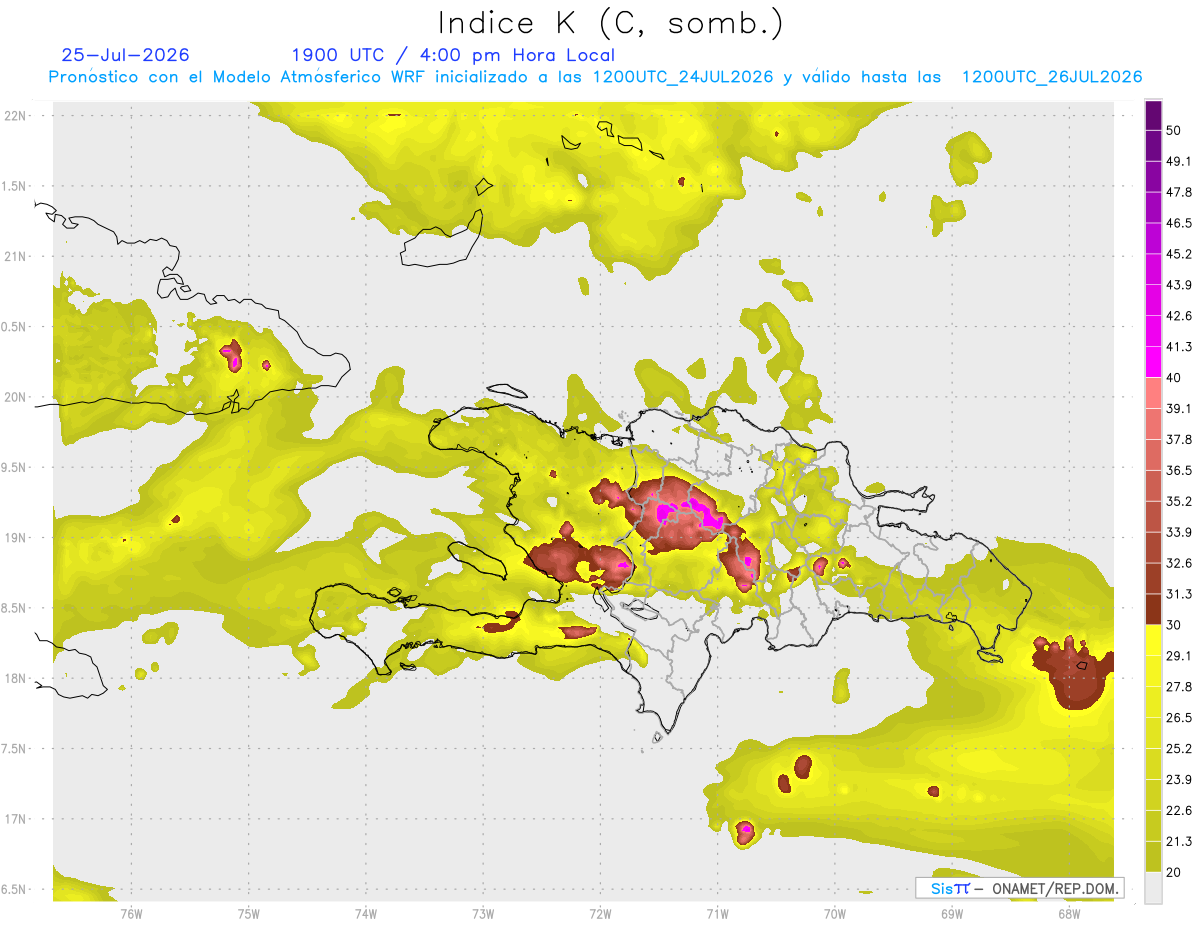The image size is (1200, 927).
Task: Click the latitude axis label "20N"
Action: 15,397
